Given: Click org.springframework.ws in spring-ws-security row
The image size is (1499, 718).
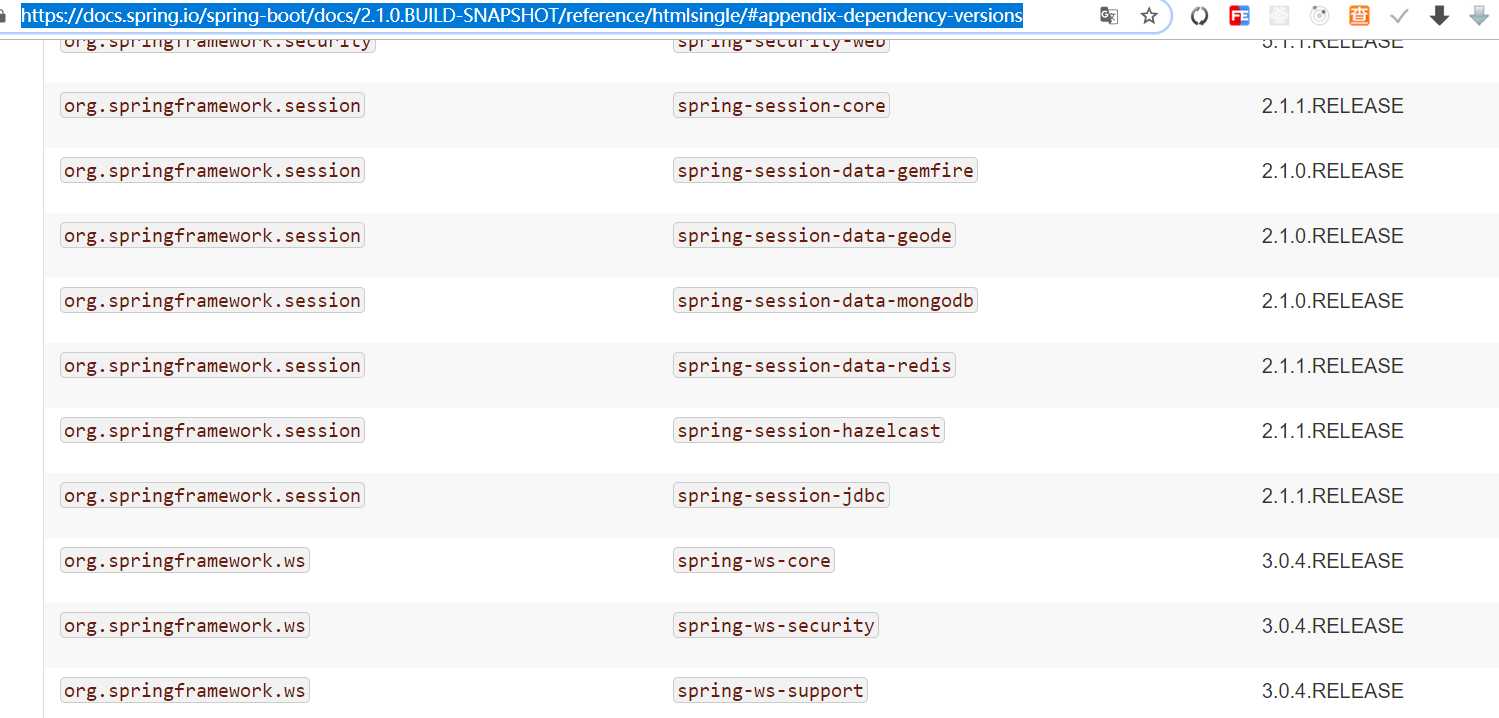Looking at the screenshot, I should (185, 626).
